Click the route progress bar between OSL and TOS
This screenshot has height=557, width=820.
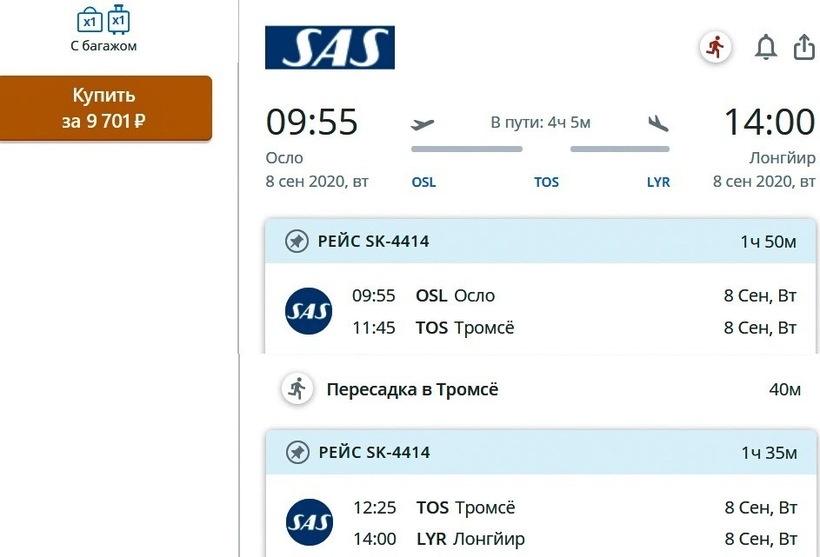coord(466,150)
